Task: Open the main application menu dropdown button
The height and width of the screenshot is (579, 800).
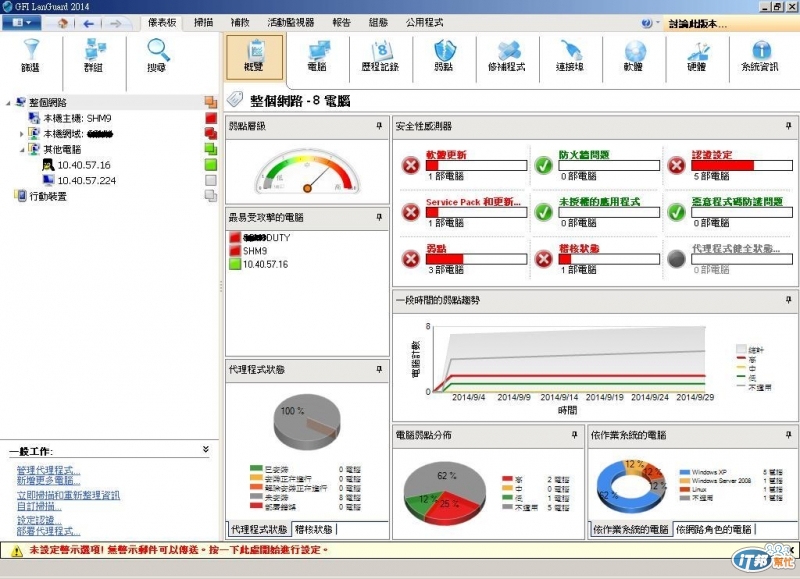Action: click(x=21, y=23)
